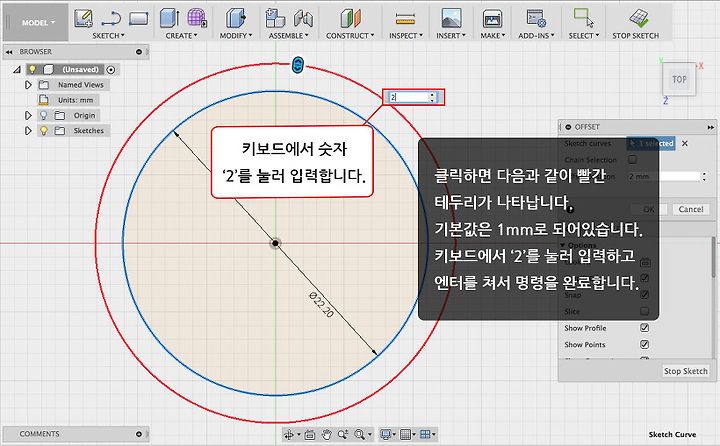Toggle the Snap checkbox
This screenshot has height=446, width=720.
pyautogui.click(x=644, y=294)
